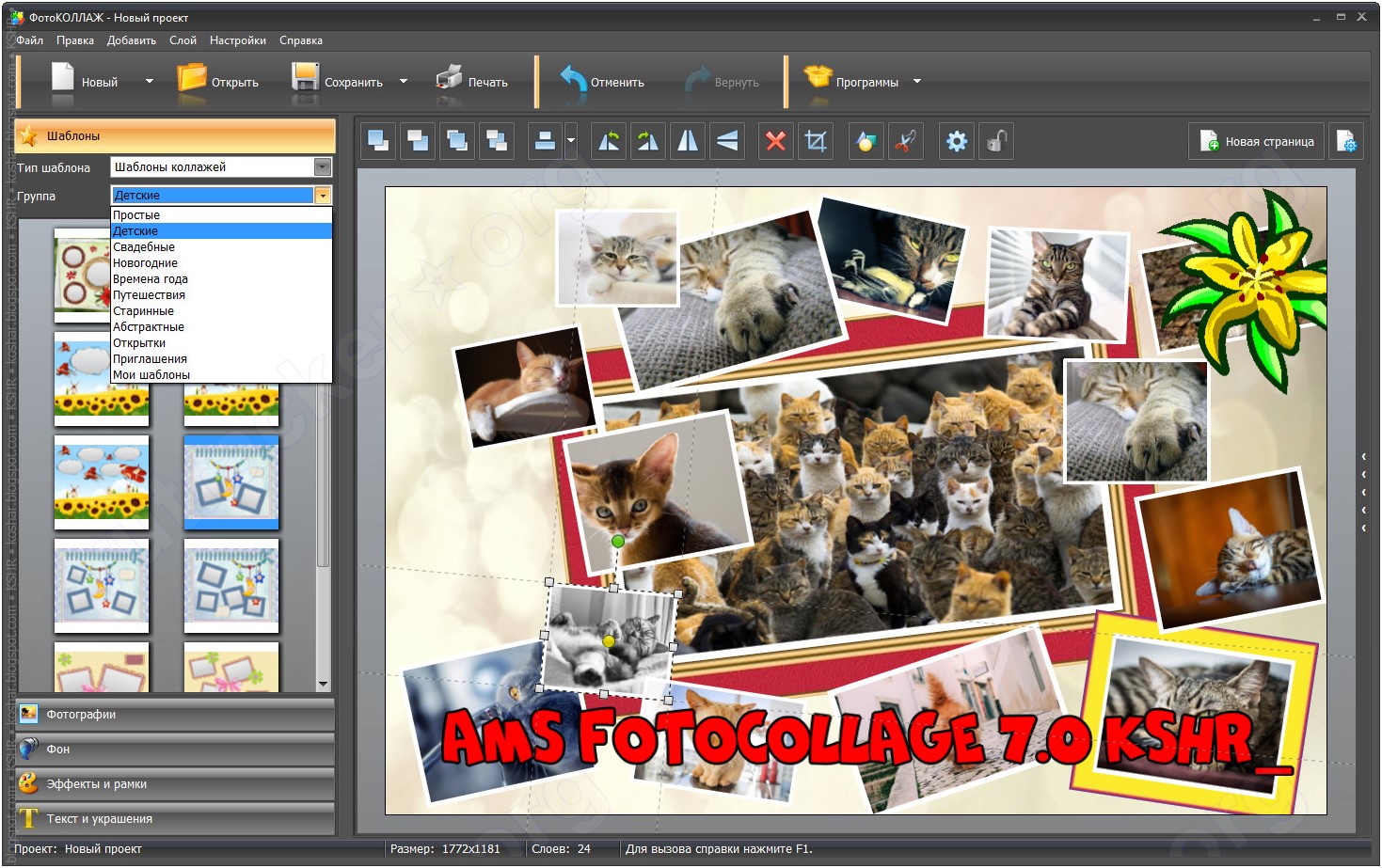This screenshot has height=868, width=1382.
Task: Click the green rotation handle of the selected photo
Action: tap(618, 541)
